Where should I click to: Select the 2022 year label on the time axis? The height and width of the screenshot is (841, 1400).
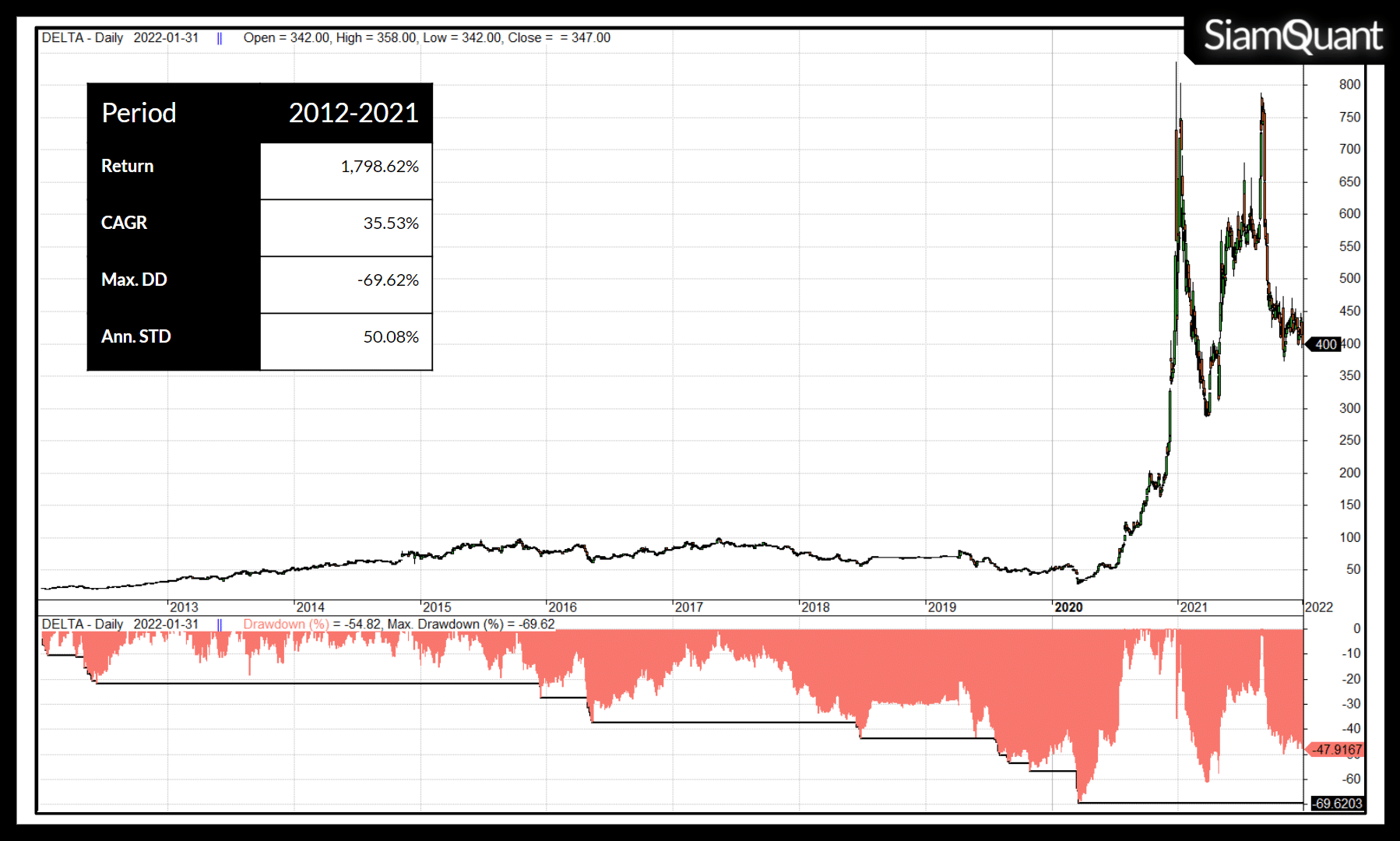click(x=1319, y=607)
